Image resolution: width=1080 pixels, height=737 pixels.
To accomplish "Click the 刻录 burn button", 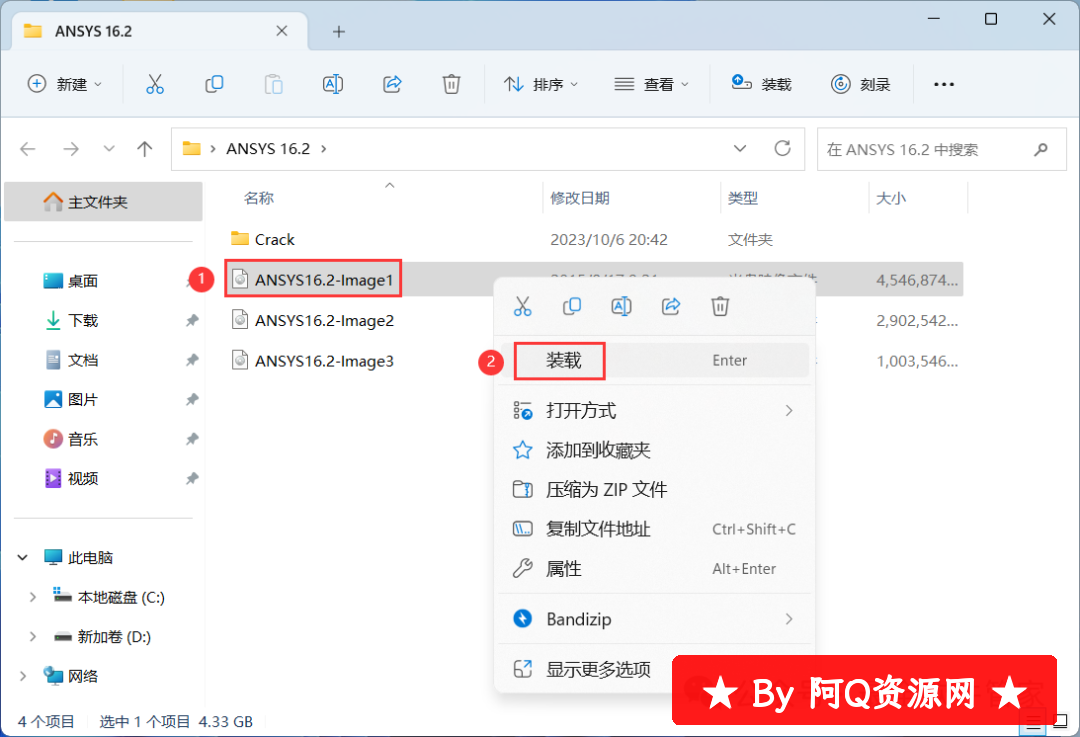I will tap(860, 84).
